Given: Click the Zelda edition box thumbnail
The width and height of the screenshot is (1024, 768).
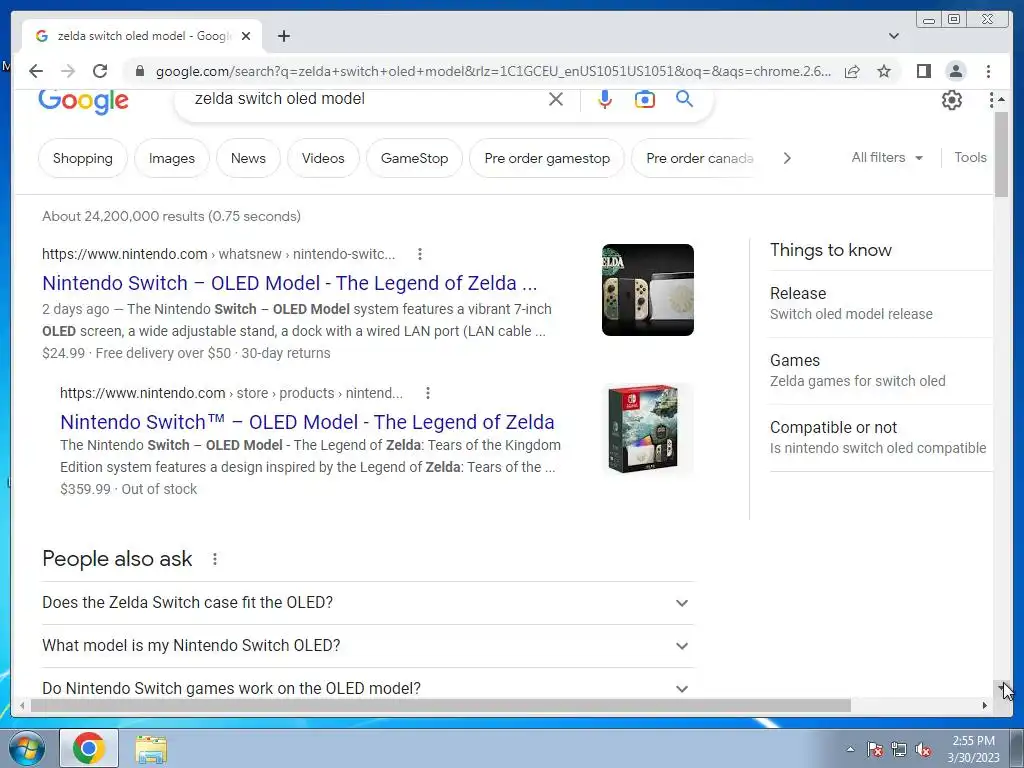Looking at the screenshot, I should (x=648, y=429).
